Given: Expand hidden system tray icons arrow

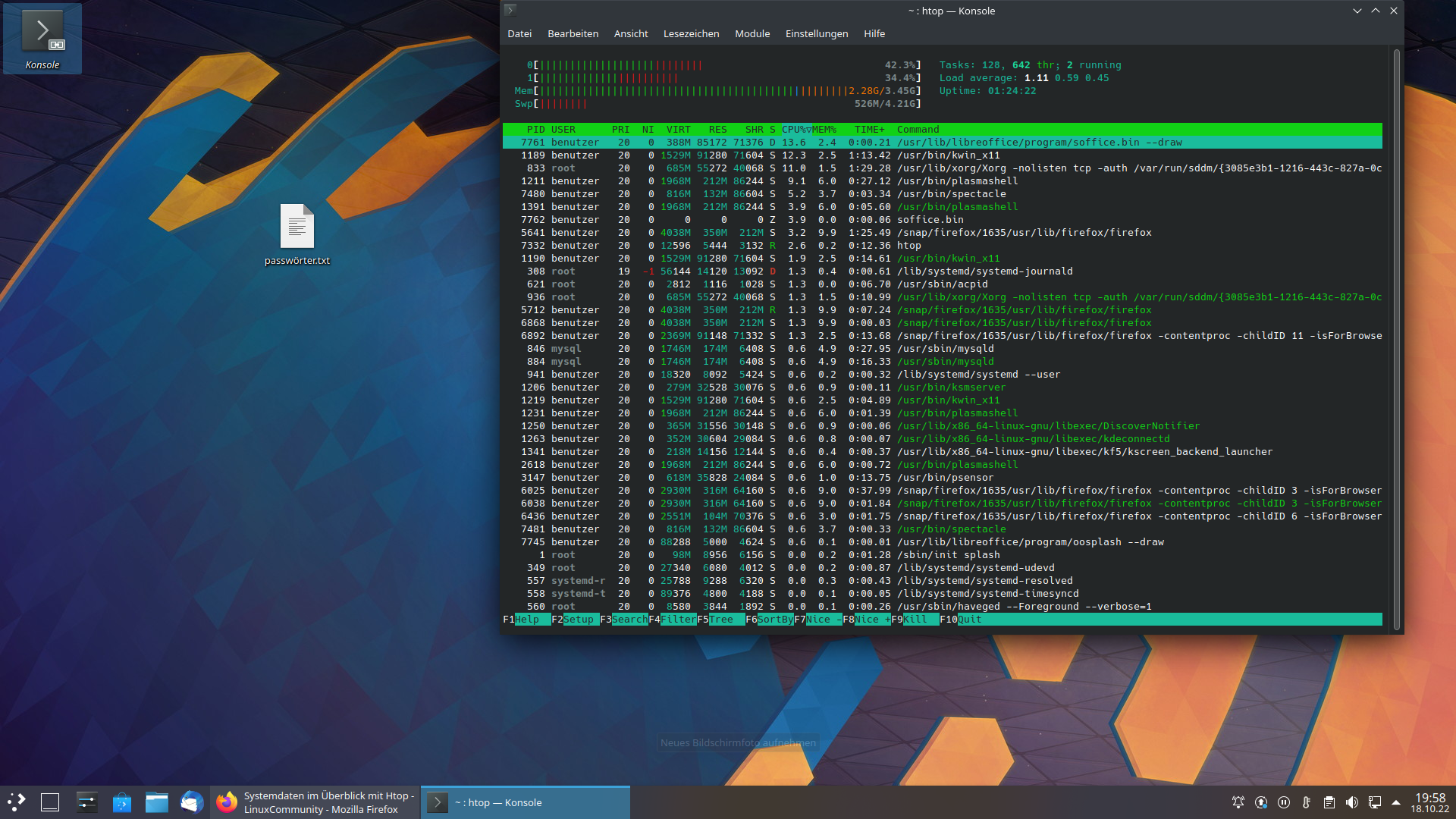Looking at the screenshot, I should pos(1396,802).
